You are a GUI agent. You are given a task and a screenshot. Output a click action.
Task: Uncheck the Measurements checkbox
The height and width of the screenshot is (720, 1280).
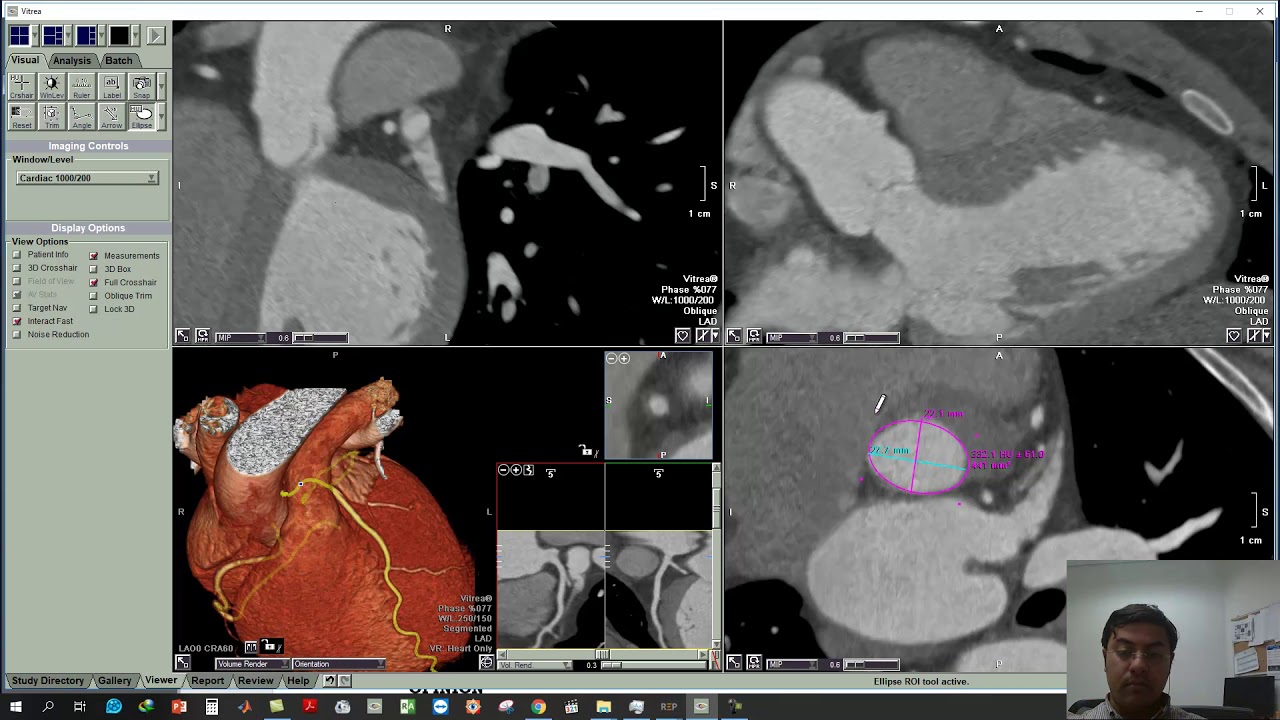coord(93,256)
